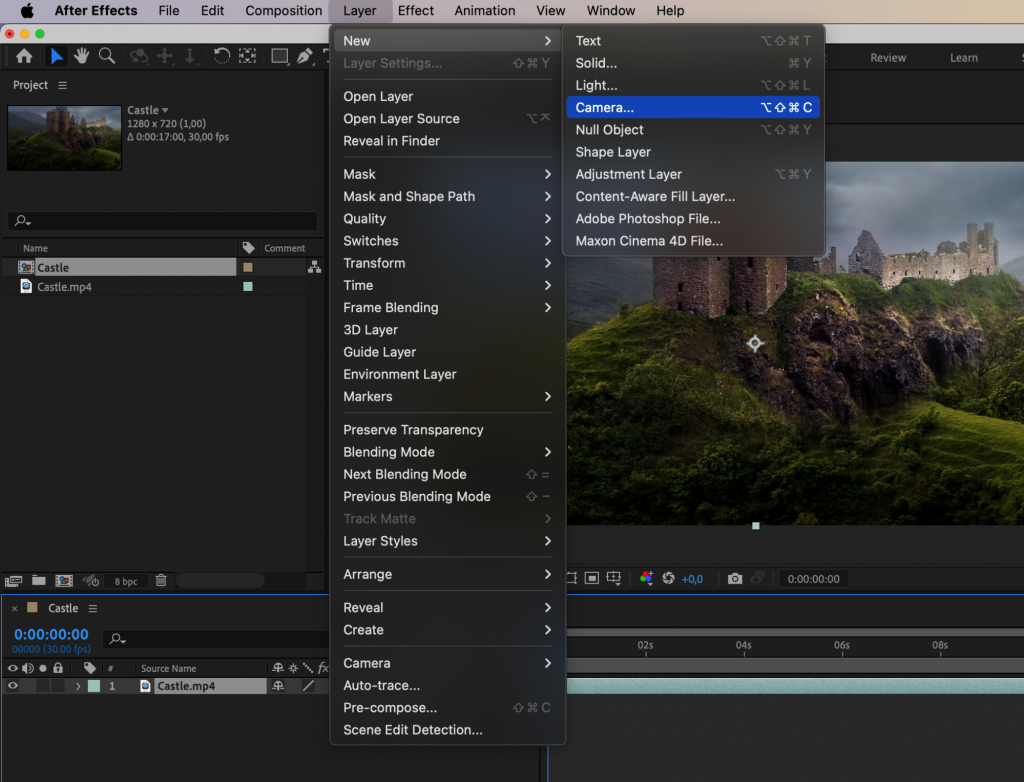Viewport: 1024px width, 782px height.
Task: Activate the Zoom tool
Action: click(106, 57)
